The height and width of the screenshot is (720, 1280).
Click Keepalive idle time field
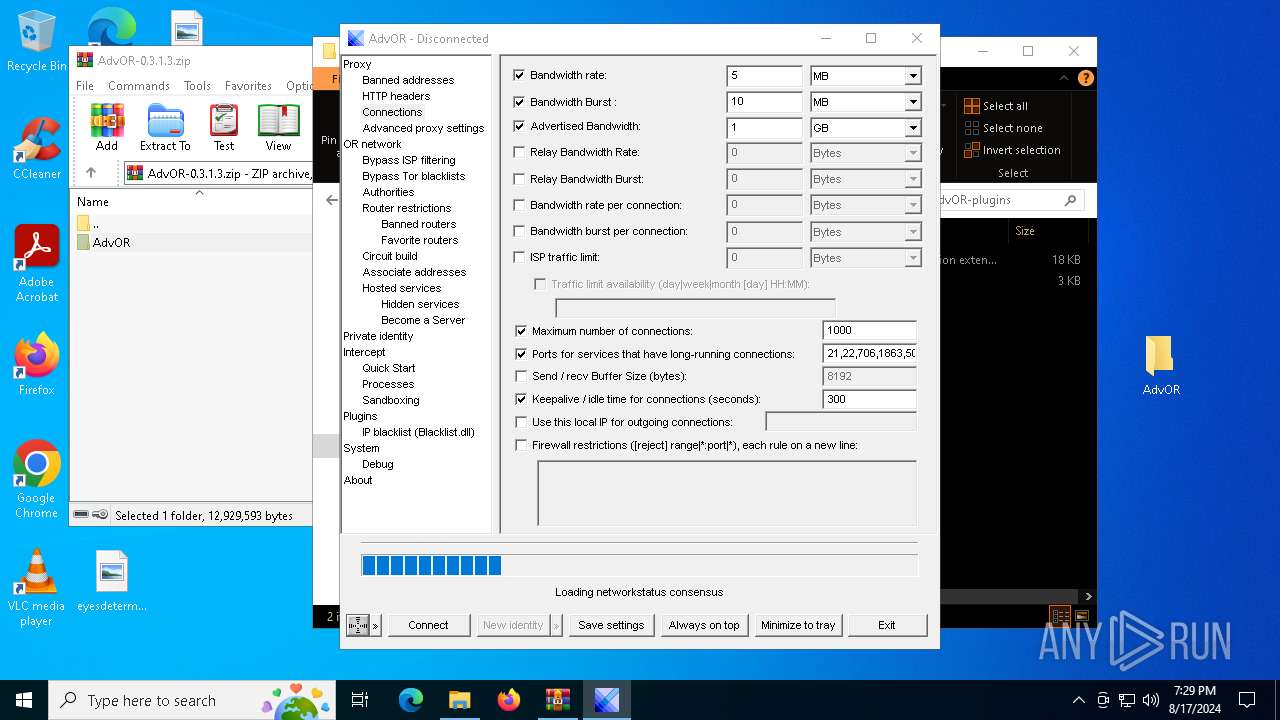[869, 399]
